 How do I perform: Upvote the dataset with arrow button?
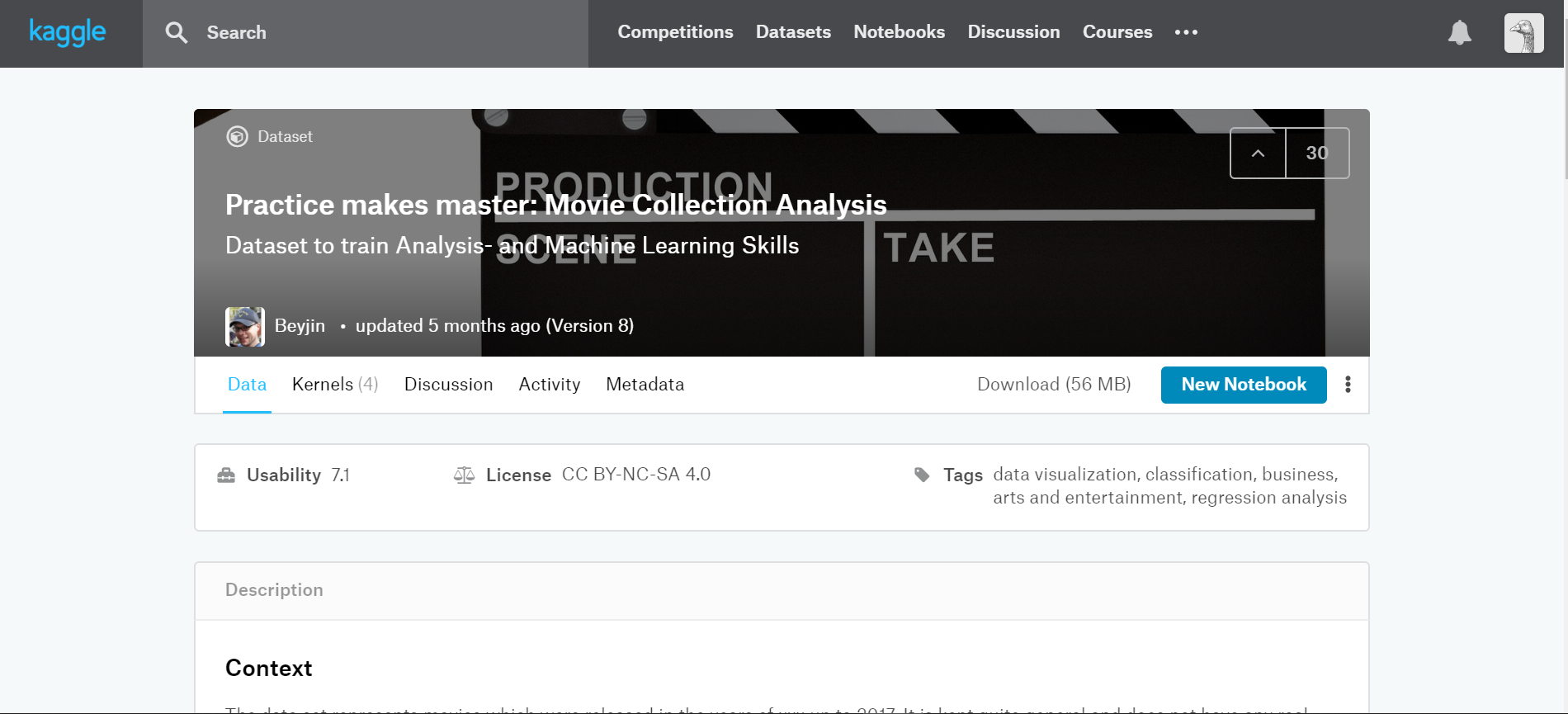pos(1258,153)
